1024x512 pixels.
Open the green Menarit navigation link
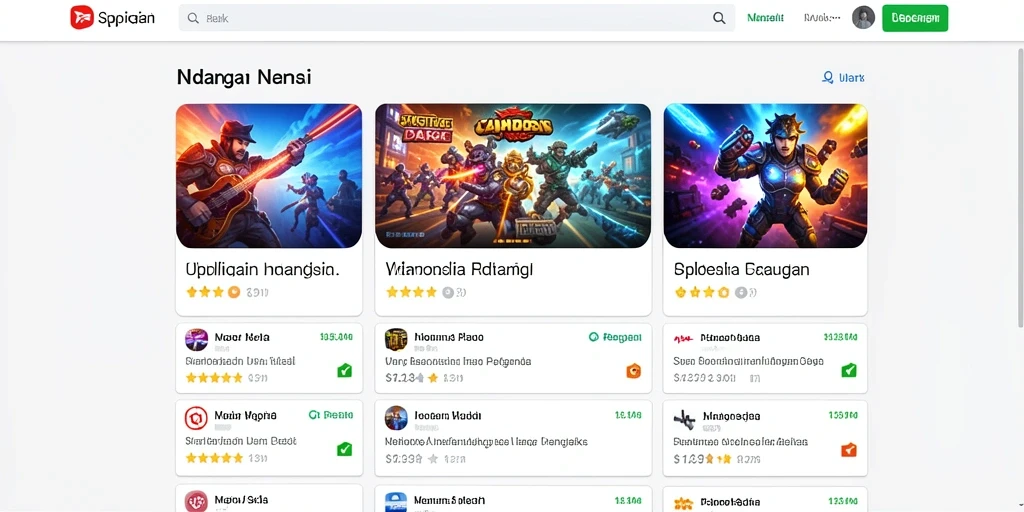(x=765, y=18)
